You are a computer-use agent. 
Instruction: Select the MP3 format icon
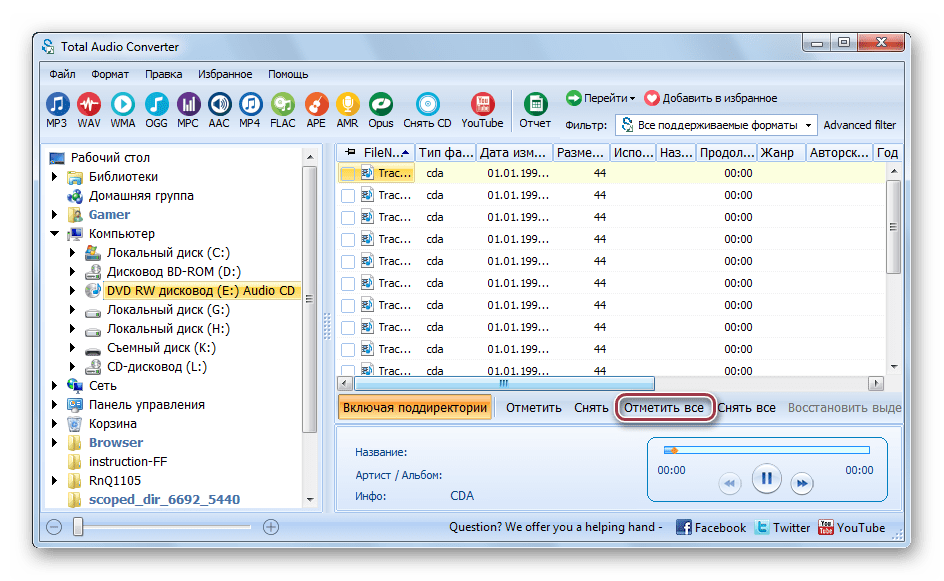[57, 105]
